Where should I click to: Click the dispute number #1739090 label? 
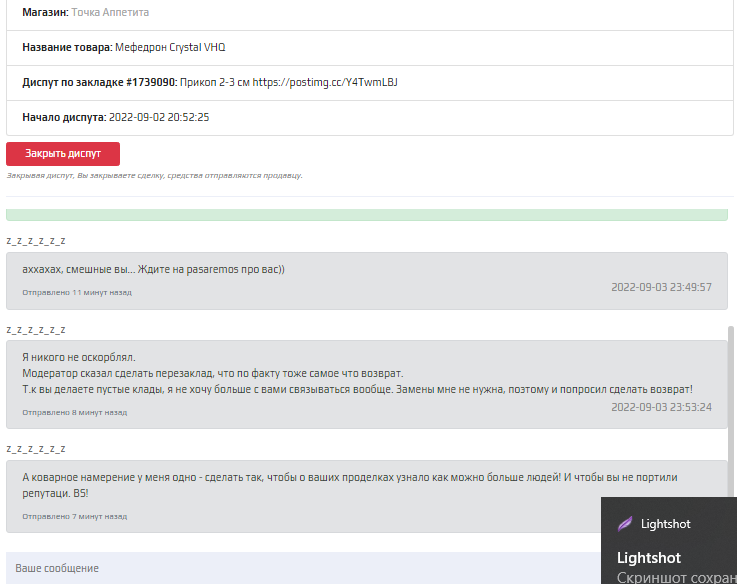coord(152,82)
